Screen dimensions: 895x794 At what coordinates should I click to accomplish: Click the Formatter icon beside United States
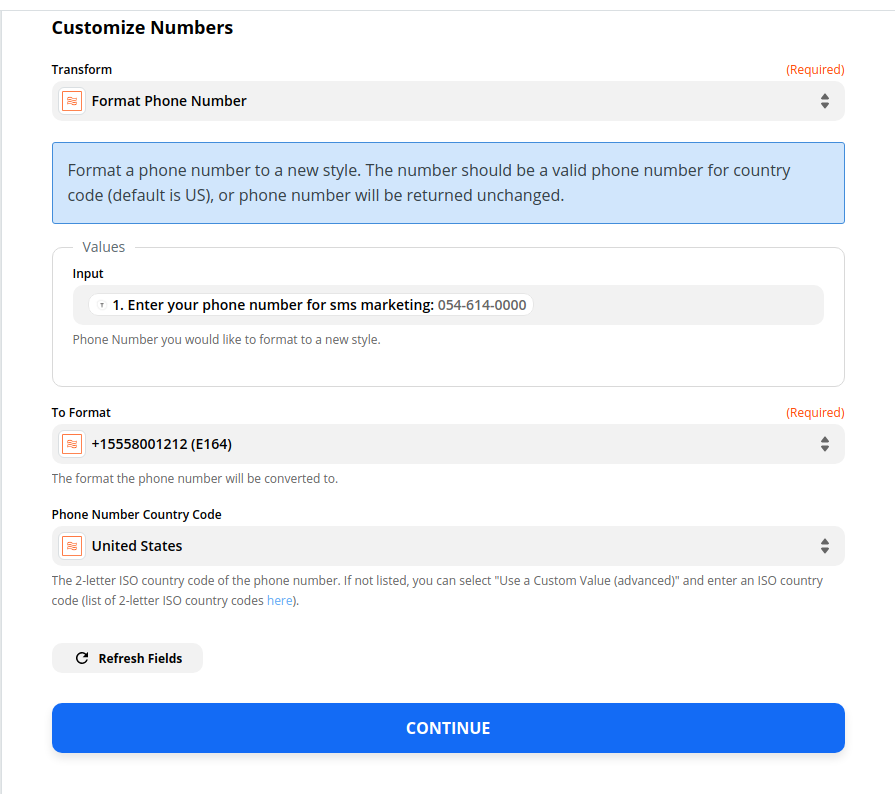72,546
